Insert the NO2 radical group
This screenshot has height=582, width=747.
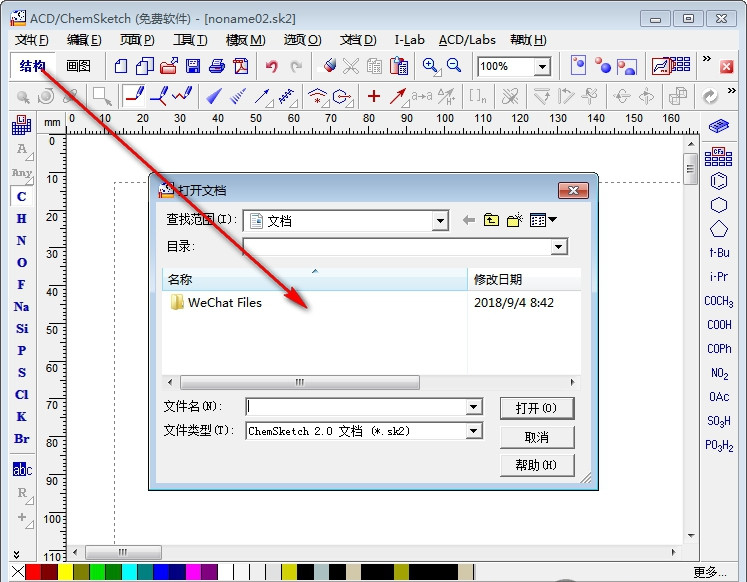[719, 373]
